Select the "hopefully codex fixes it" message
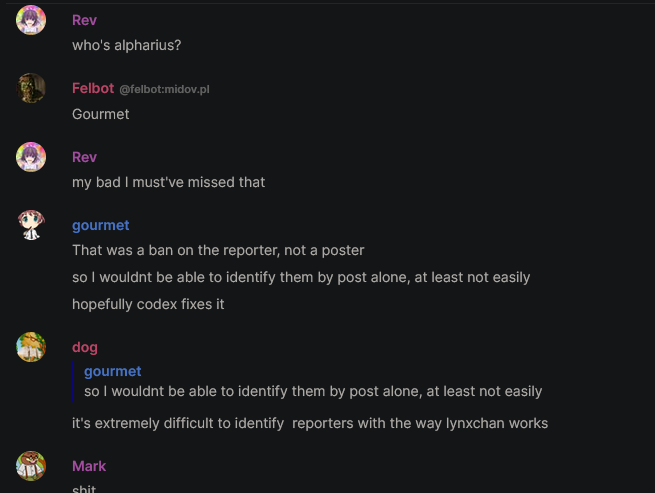 coord(148,304)
